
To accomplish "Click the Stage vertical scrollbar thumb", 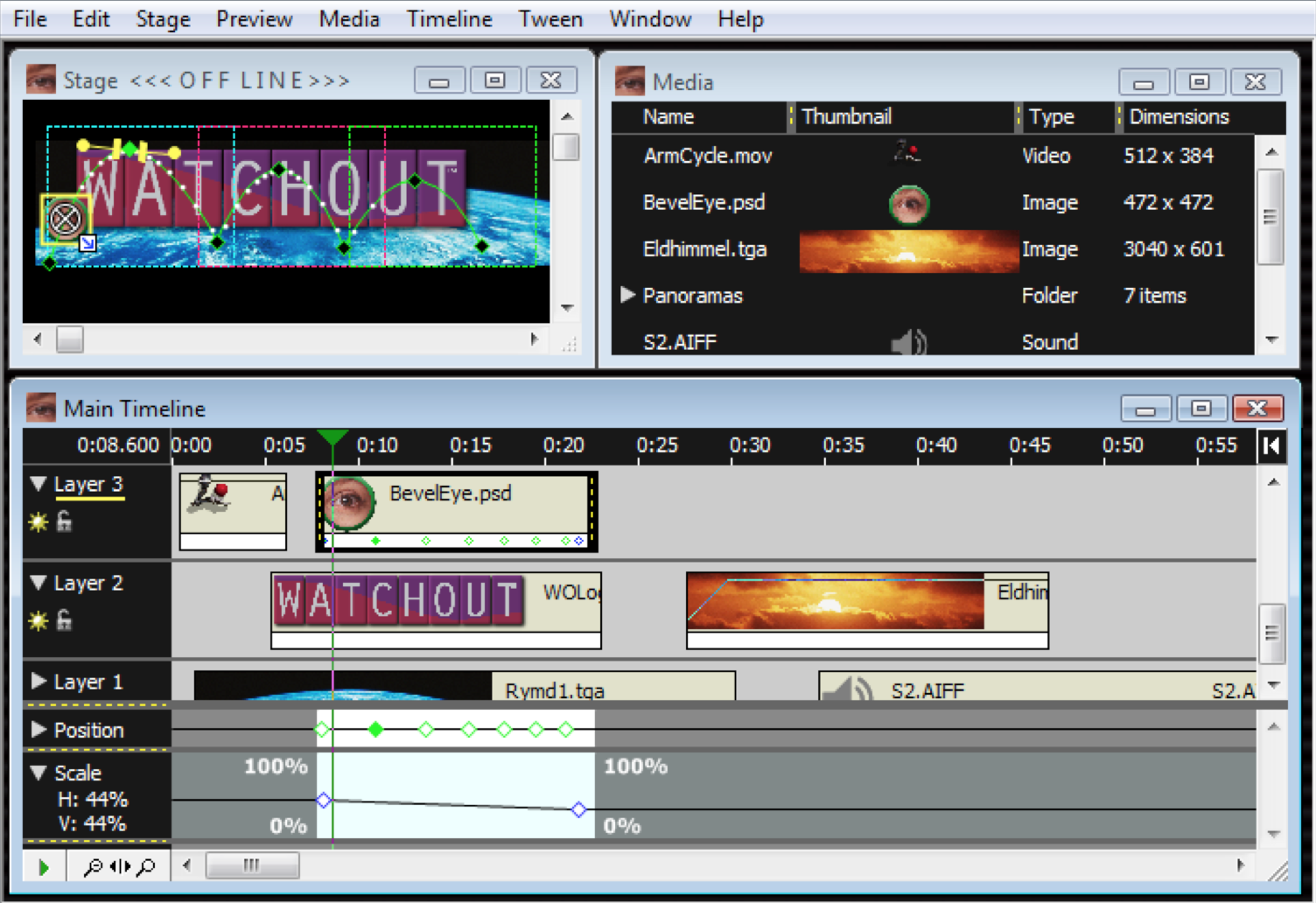I will click(566, 147).
